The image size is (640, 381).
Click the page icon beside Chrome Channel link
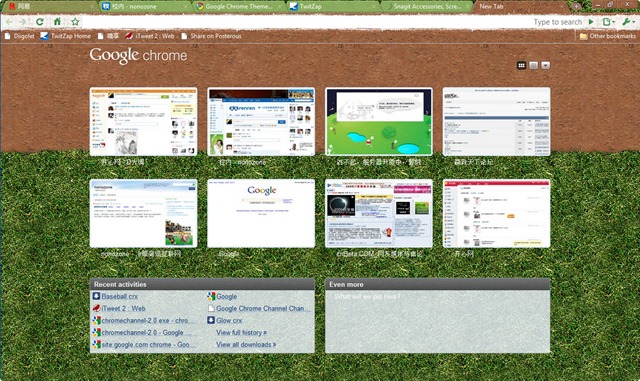coord(211,308)
